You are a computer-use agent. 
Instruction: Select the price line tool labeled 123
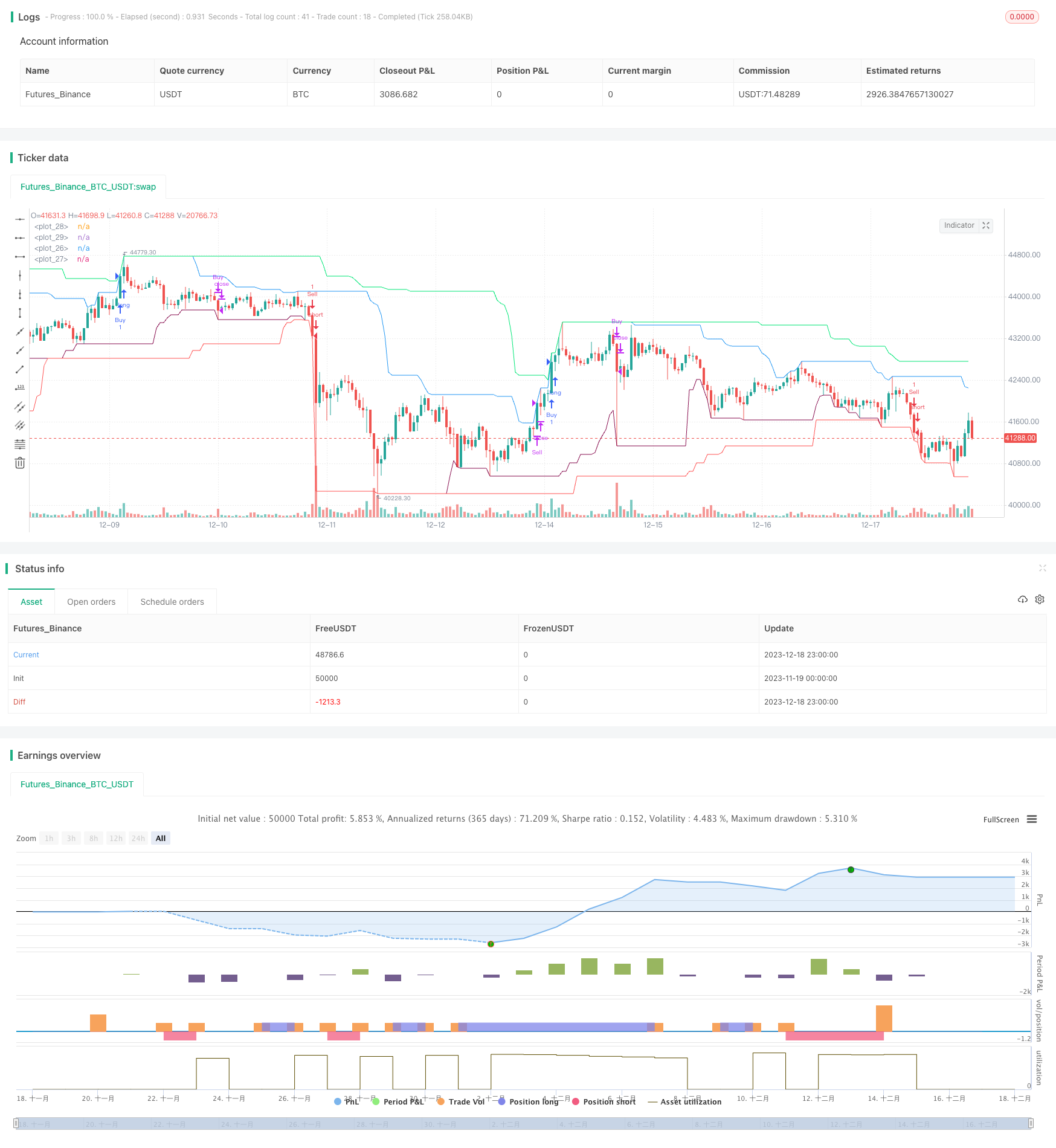(20, 388)
